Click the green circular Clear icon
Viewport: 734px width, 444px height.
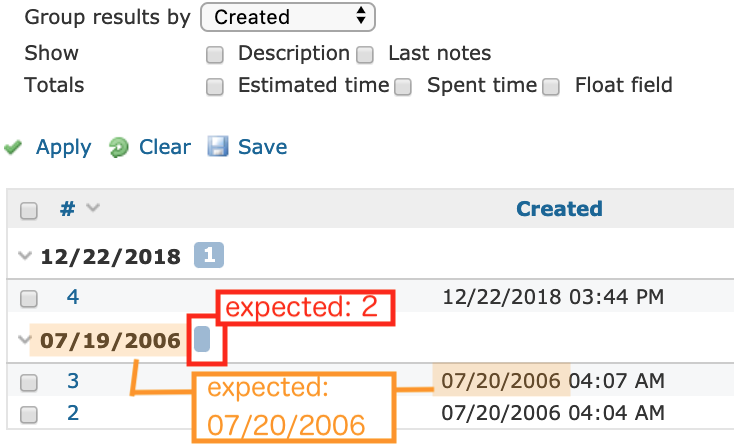(118, 148)
